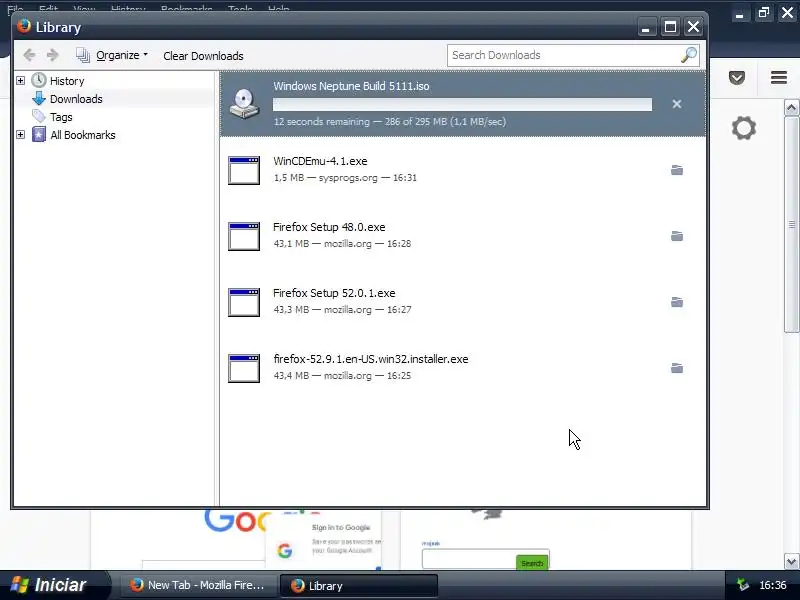
Task: Click the magnifier icon in Search Downloads
Action: pos(689,55)
